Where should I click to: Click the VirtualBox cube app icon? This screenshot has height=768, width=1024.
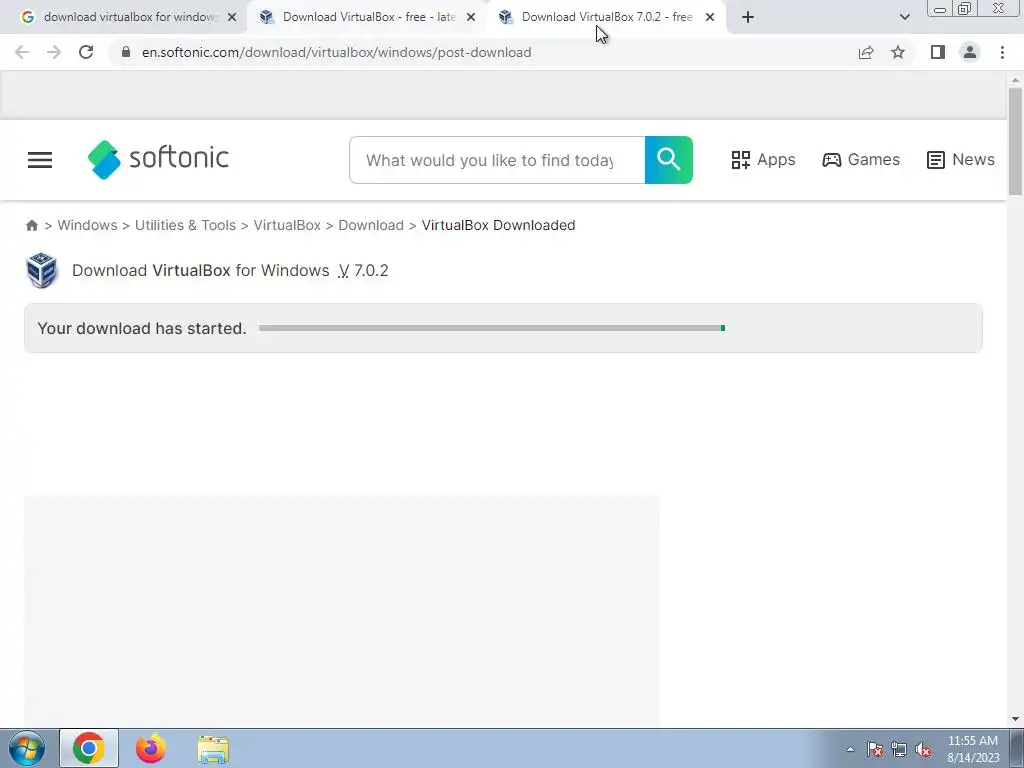click(41, 270)
